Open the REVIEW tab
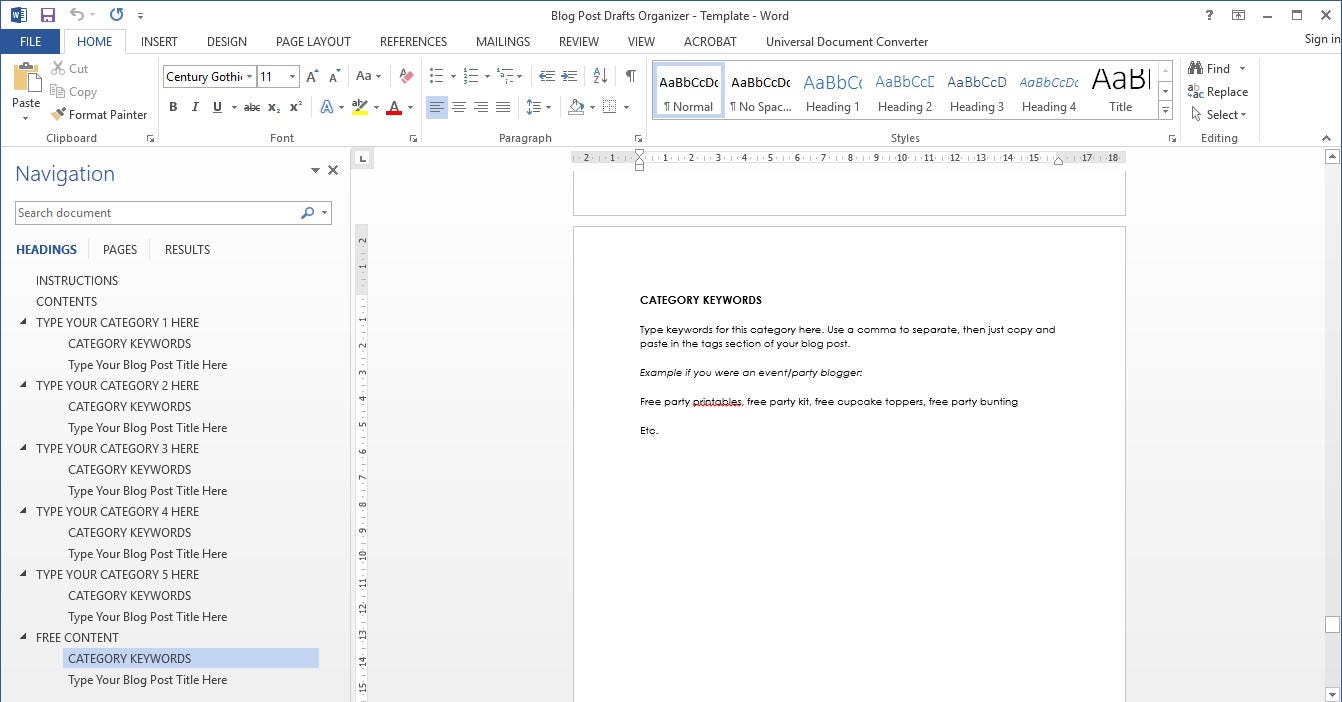This screenshot has height=702, width=1342. click(578, 41)
